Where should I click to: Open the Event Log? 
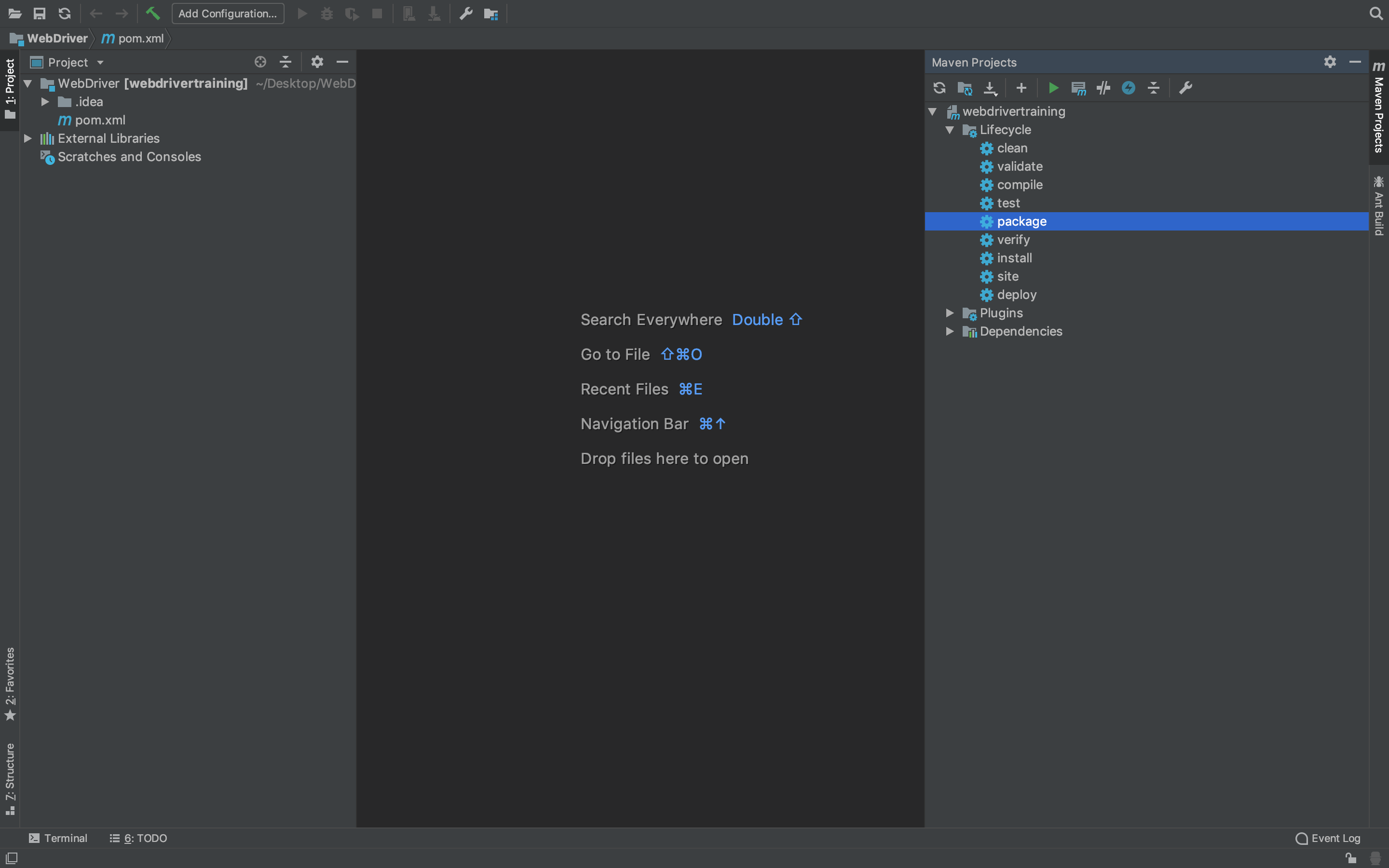pos(1328,838)
